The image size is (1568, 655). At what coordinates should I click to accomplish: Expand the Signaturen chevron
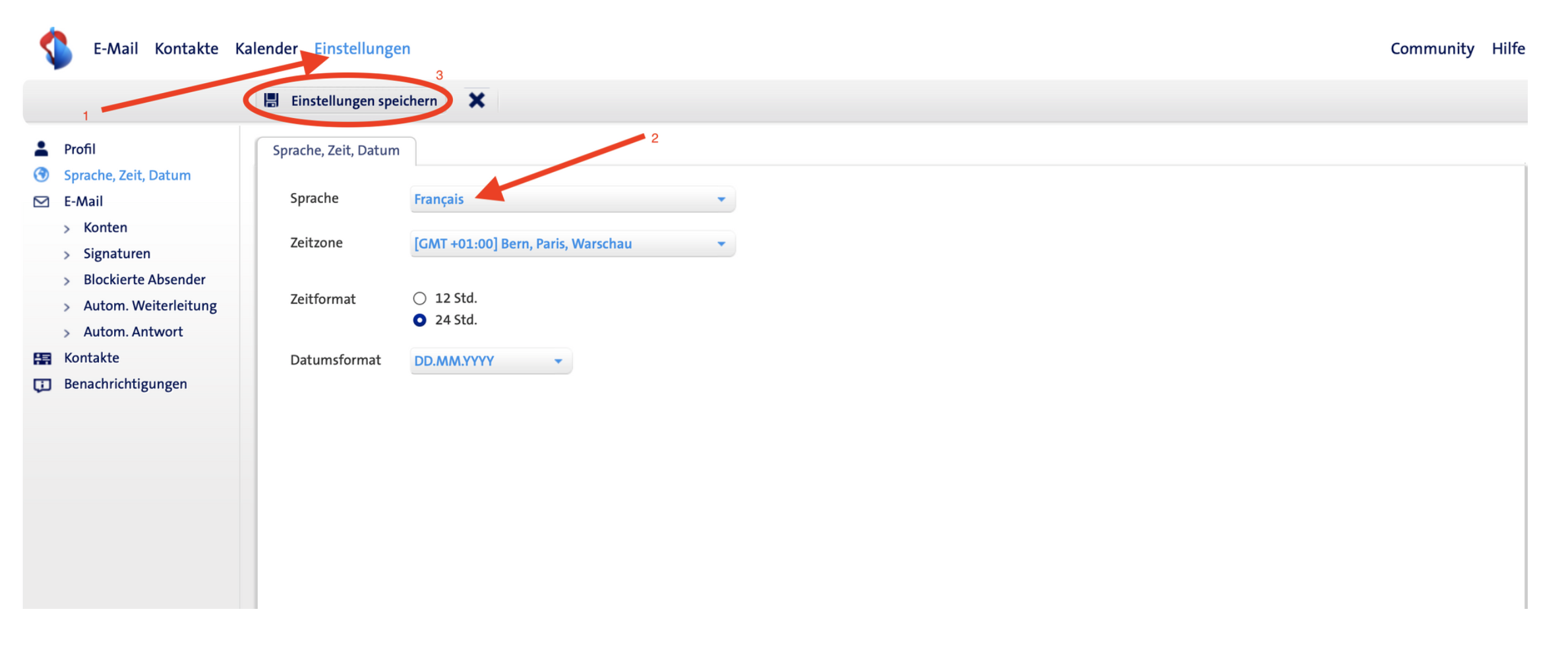coord(67,254)
